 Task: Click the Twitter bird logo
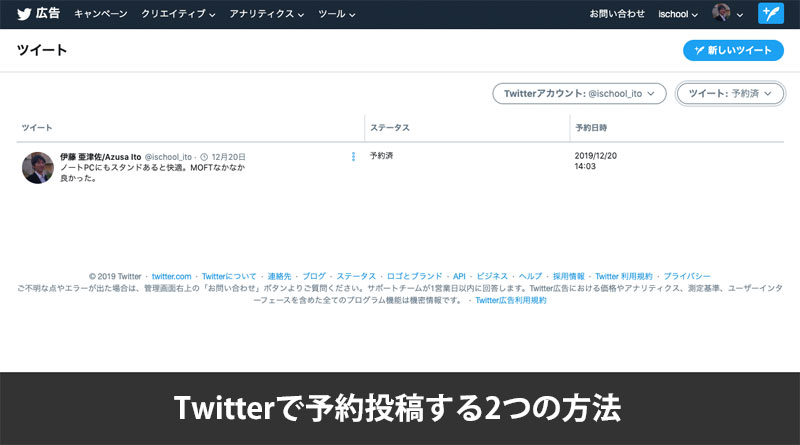point(24,14)
